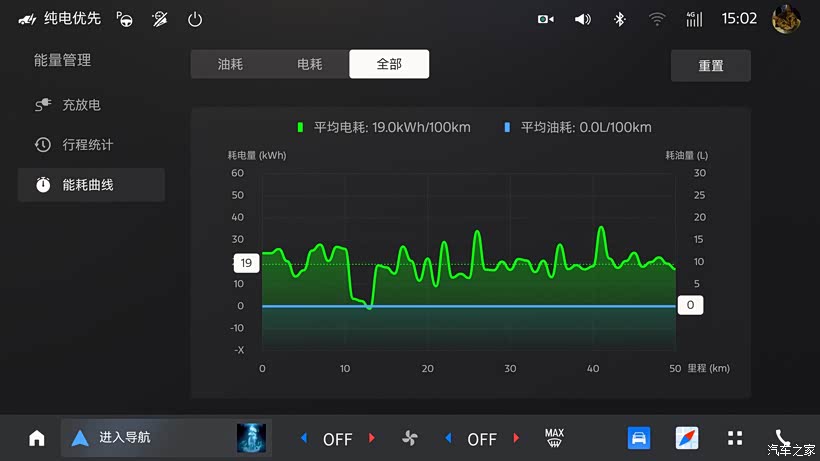Tap the green average electricity legend marker
The width and height of the screenshot is (820, 461).
pos(300,127)
